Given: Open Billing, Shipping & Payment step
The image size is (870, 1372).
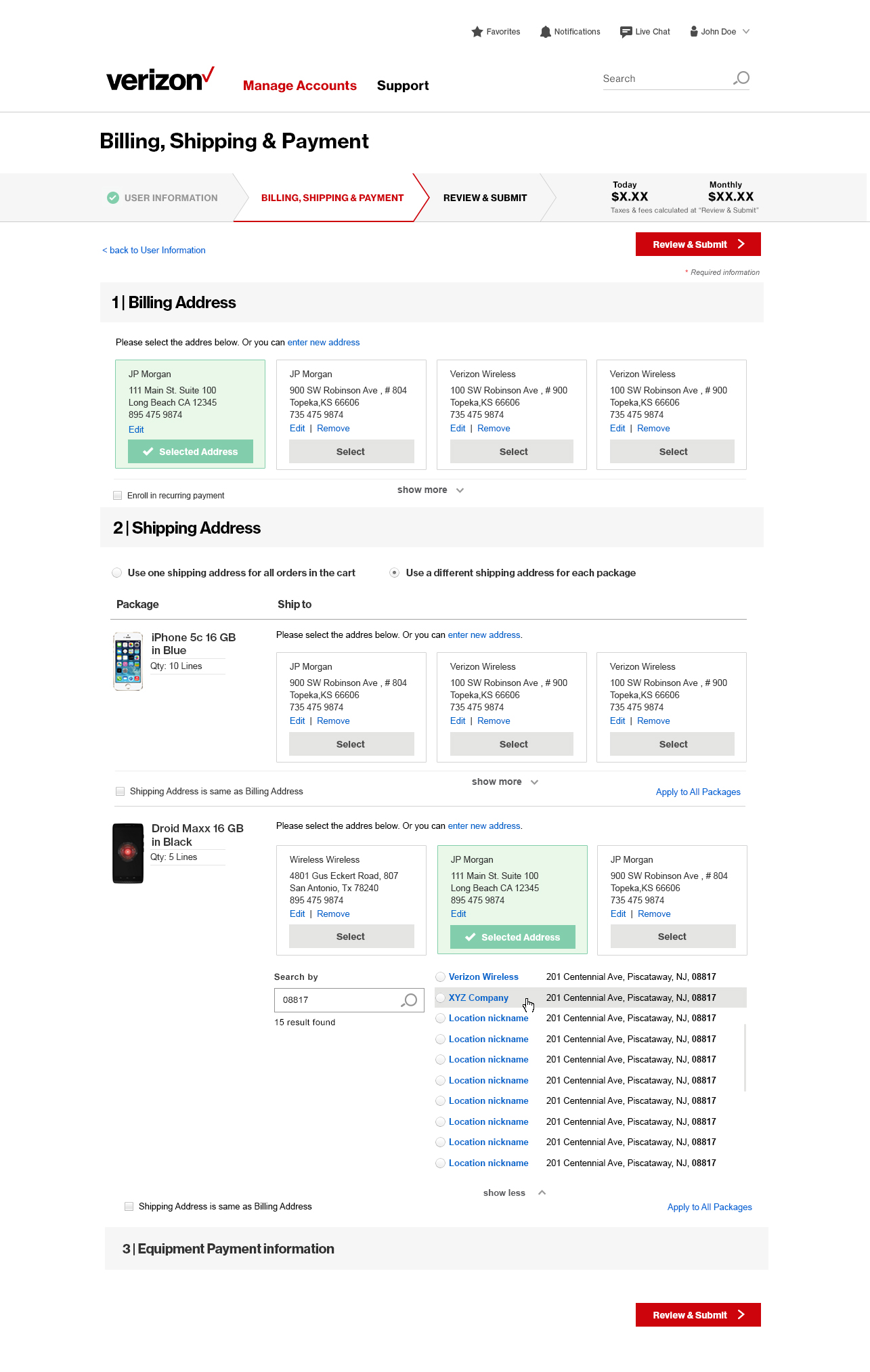Looking at the screenshot, I should [332, 198].
